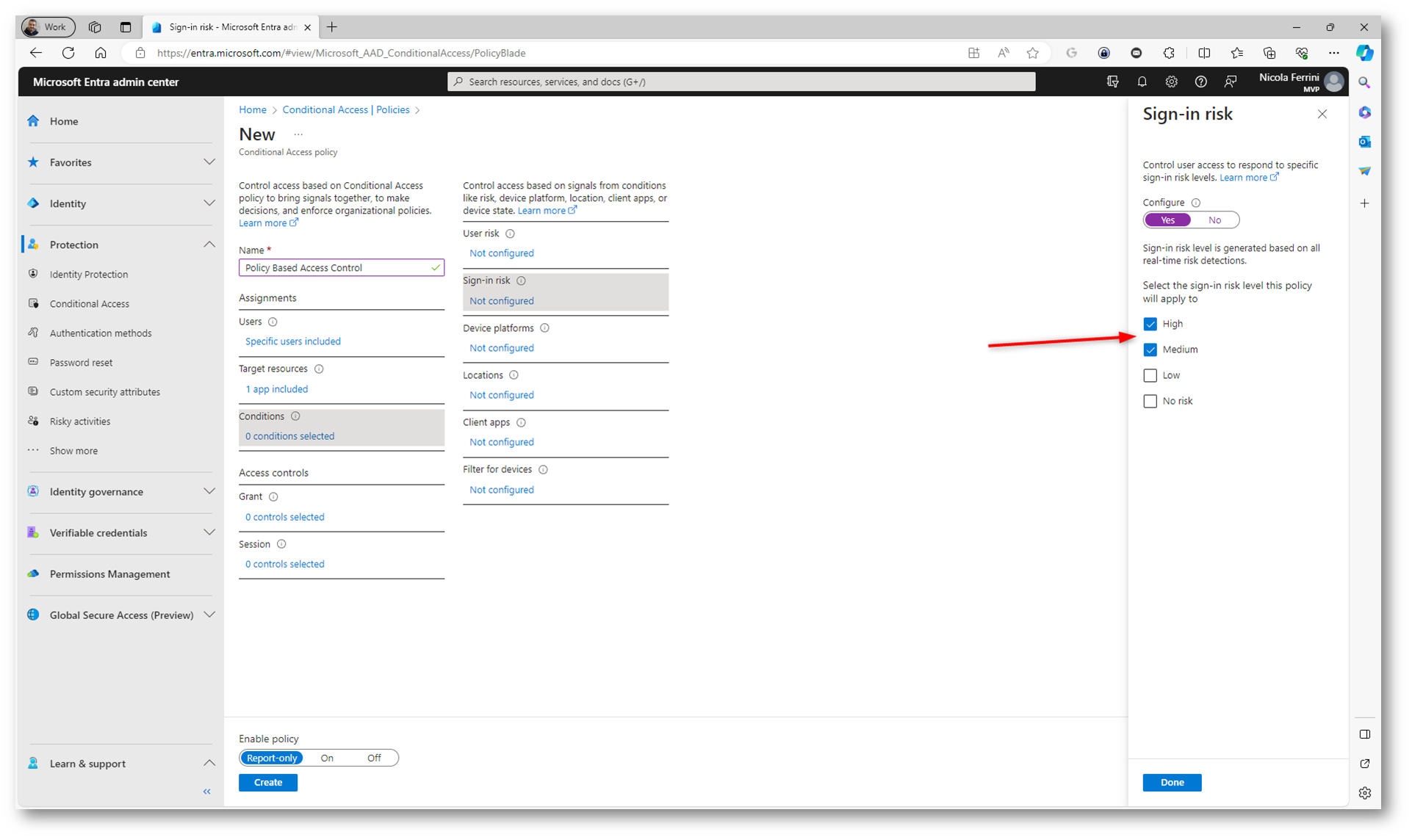Click the info icon next to Sign-in risk
Viewport: 1412px width, 840px height.
pos(521,280)
